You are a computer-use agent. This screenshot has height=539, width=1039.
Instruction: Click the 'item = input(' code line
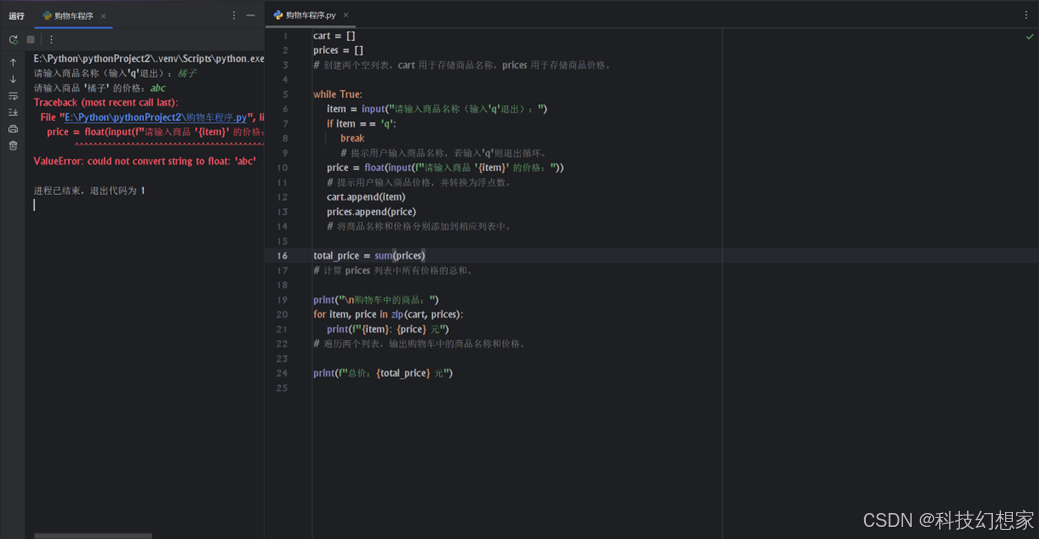tap(437, 109)
